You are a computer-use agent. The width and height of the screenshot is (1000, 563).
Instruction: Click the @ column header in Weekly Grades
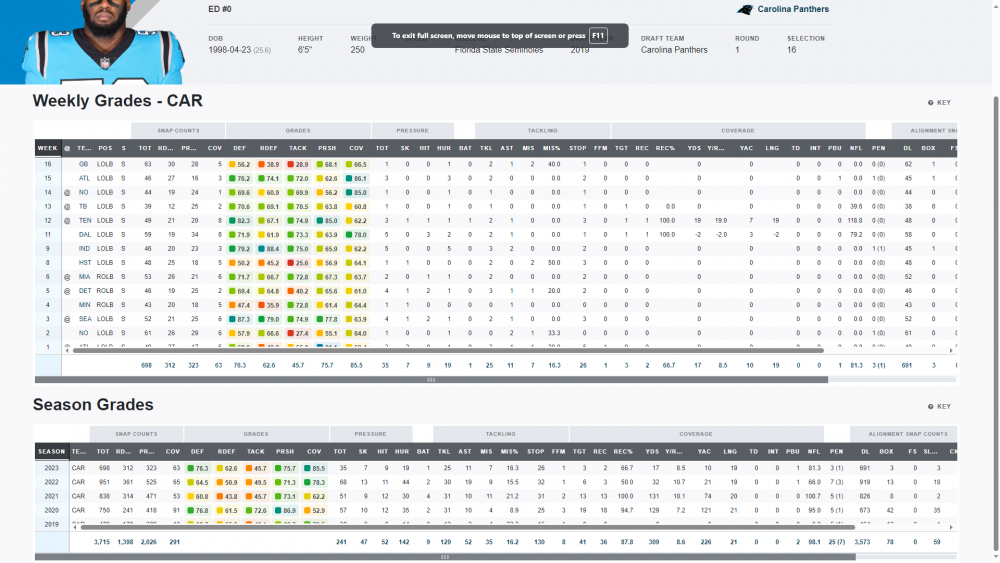[67, 148]
